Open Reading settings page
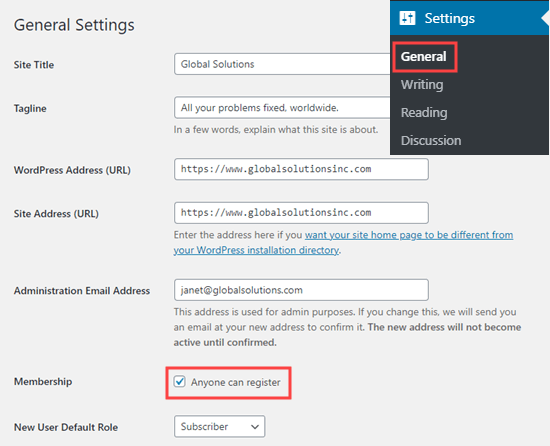550x446 pixels. (x=424, y=113)
